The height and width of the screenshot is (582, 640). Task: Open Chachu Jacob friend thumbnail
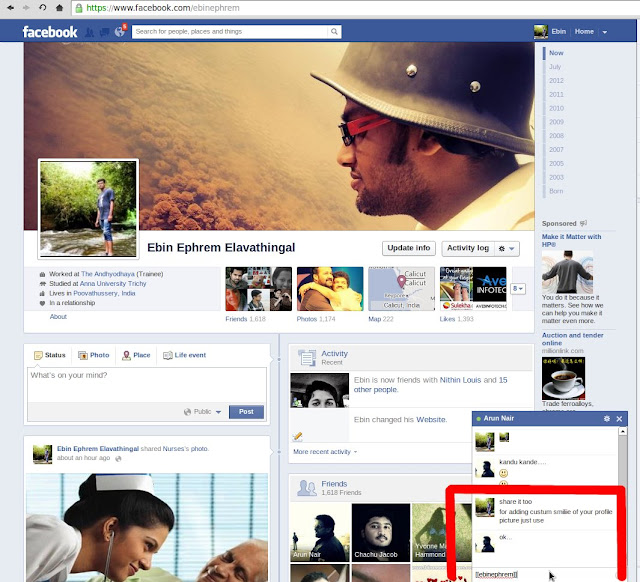381,533
